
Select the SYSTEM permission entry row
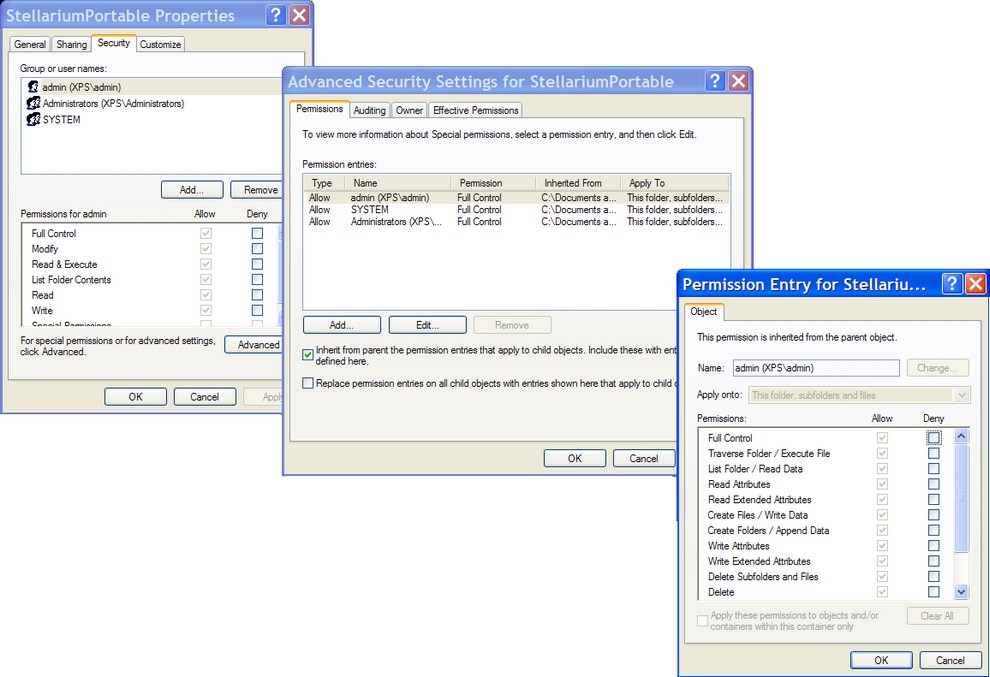pos(516,210)
